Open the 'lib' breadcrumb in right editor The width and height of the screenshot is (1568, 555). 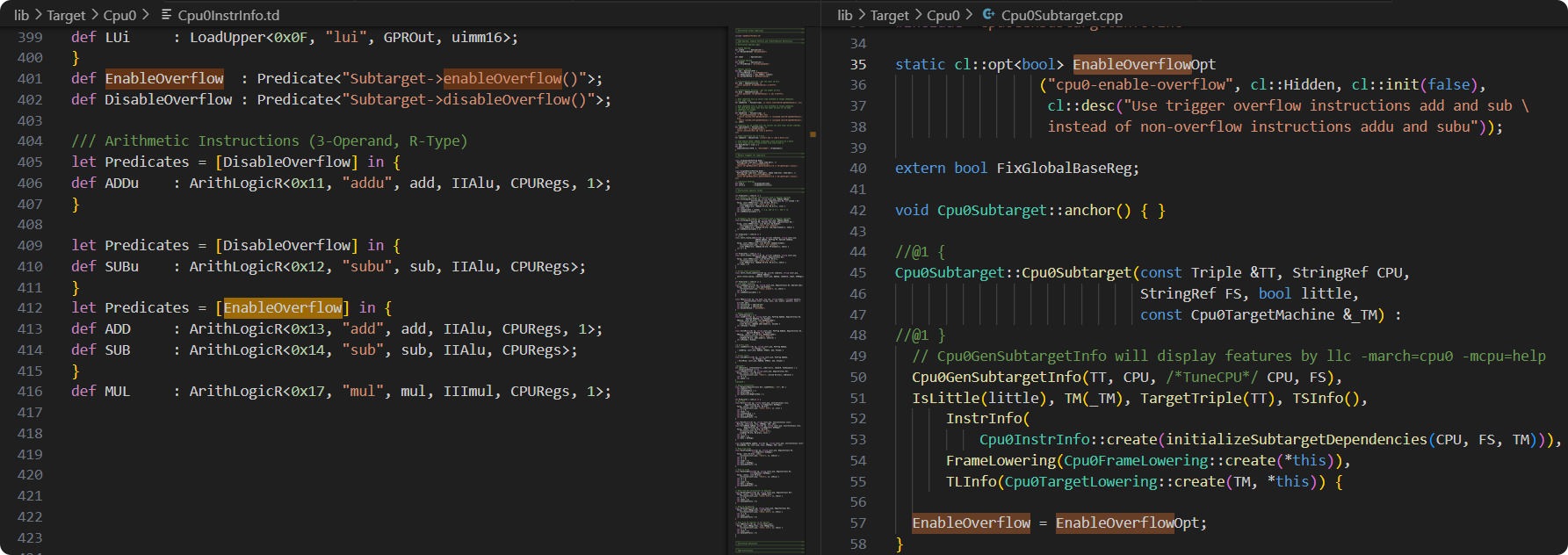coord(844,15)
